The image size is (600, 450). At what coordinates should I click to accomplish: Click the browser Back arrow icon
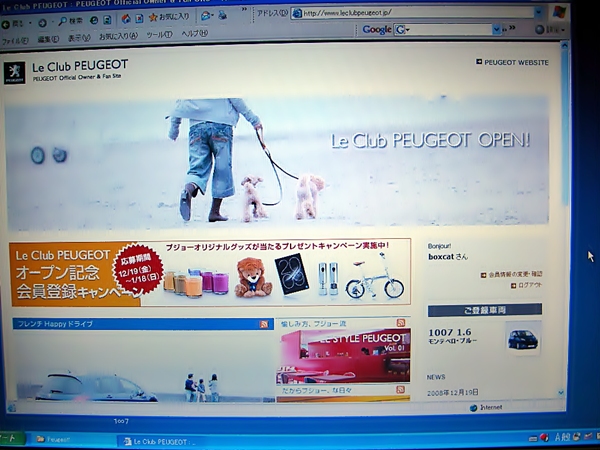point(6,24)
